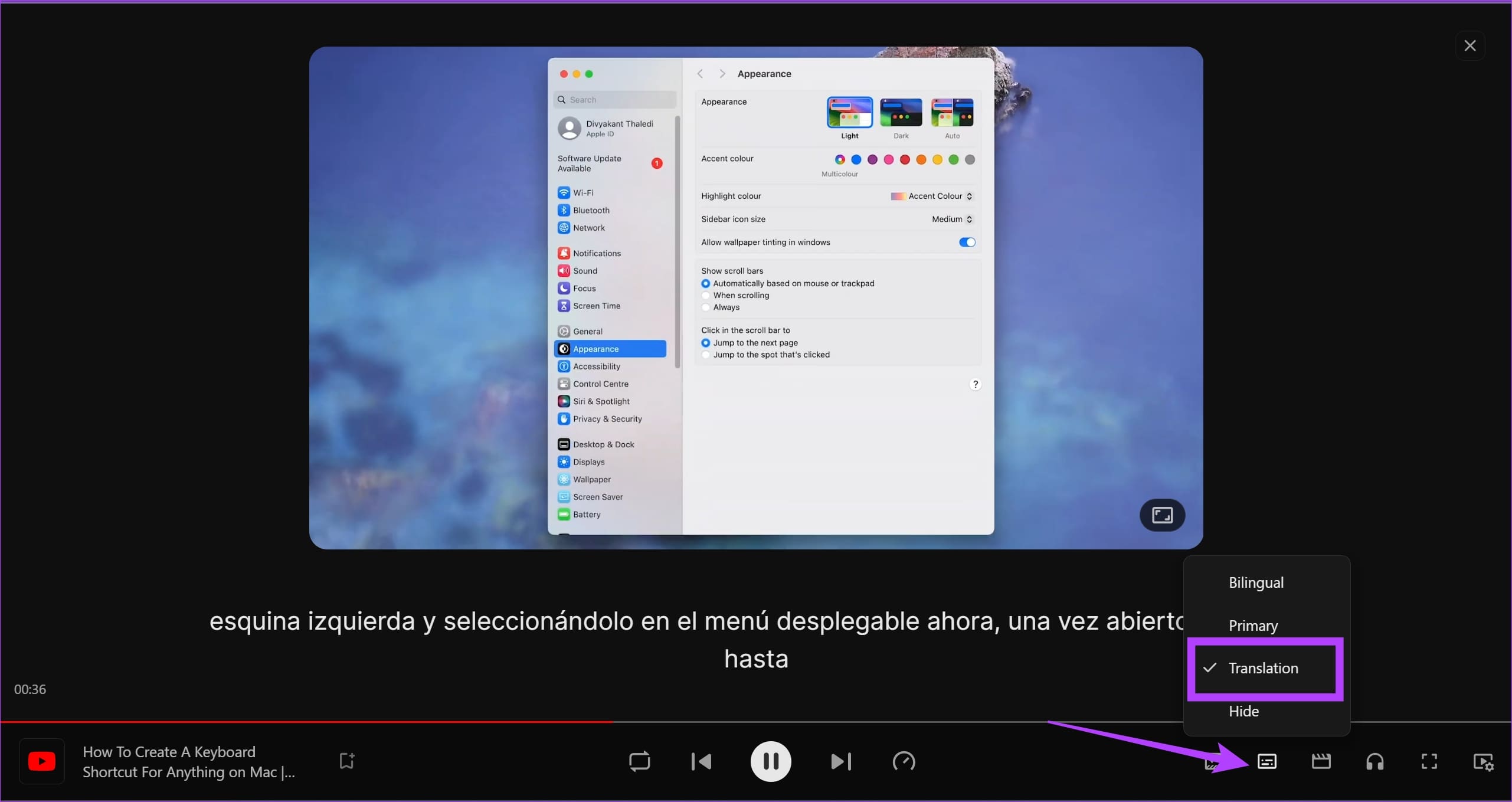Select the pink accent colour swatch
Screen dimensions: 1512x802
coord(888,159)
